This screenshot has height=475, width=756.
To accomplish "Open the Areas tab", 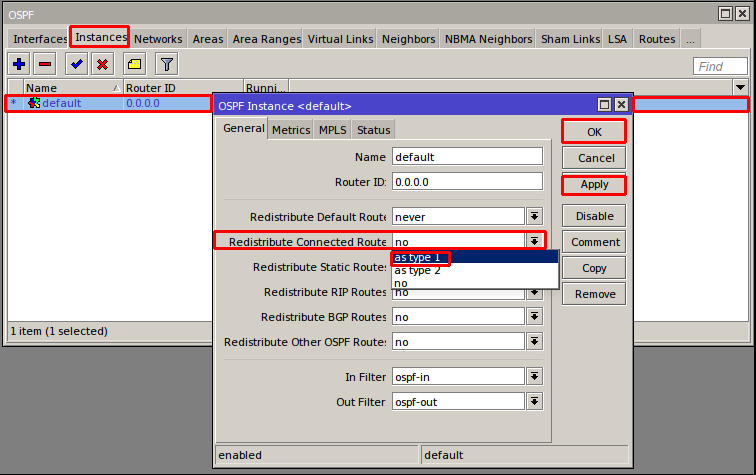I will [x=208, y=39].
